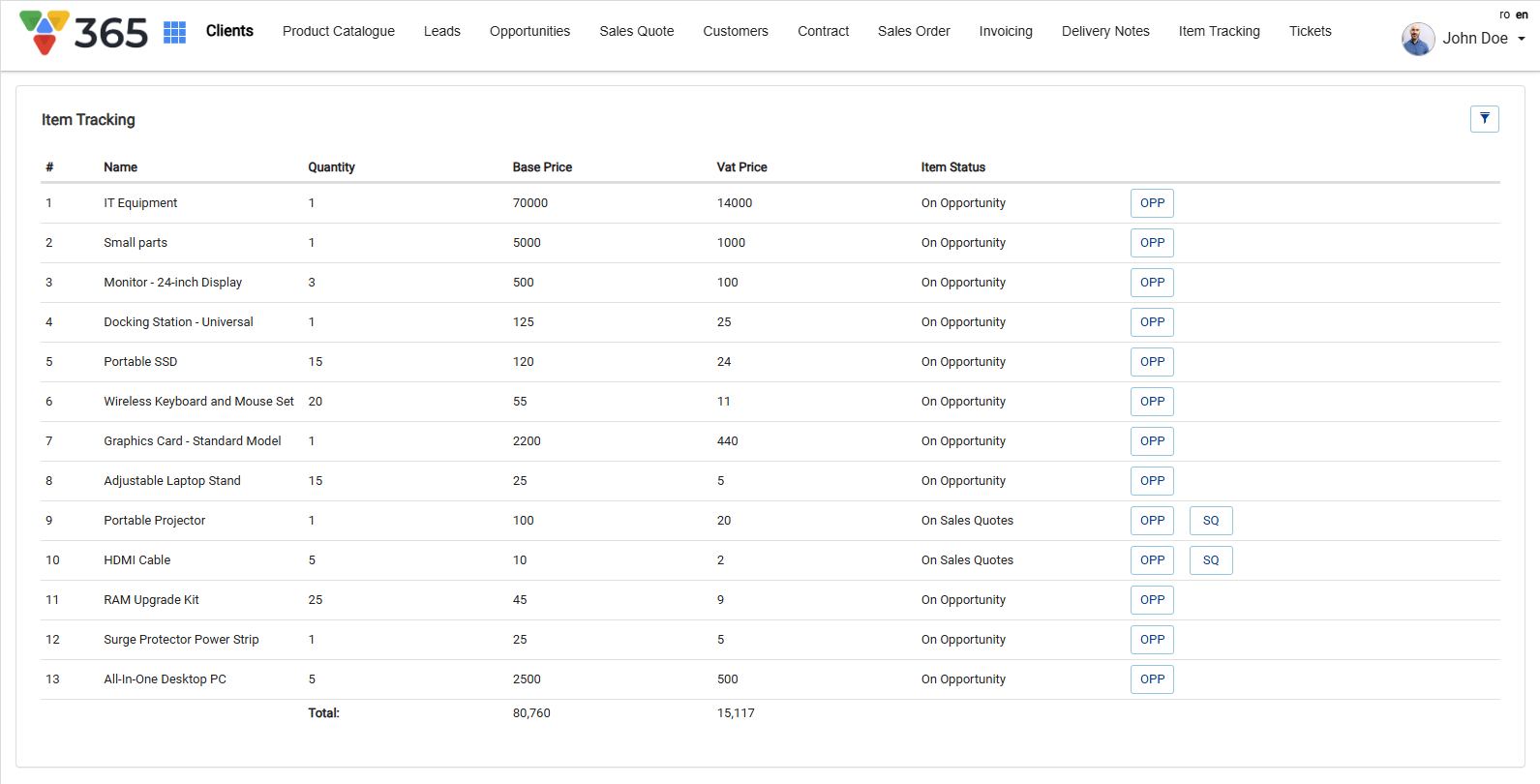Image resolution: width=1540 pixels, height=784 pixels.
Task: Navigate to Delivery Notes
Action: (1104, 31)
